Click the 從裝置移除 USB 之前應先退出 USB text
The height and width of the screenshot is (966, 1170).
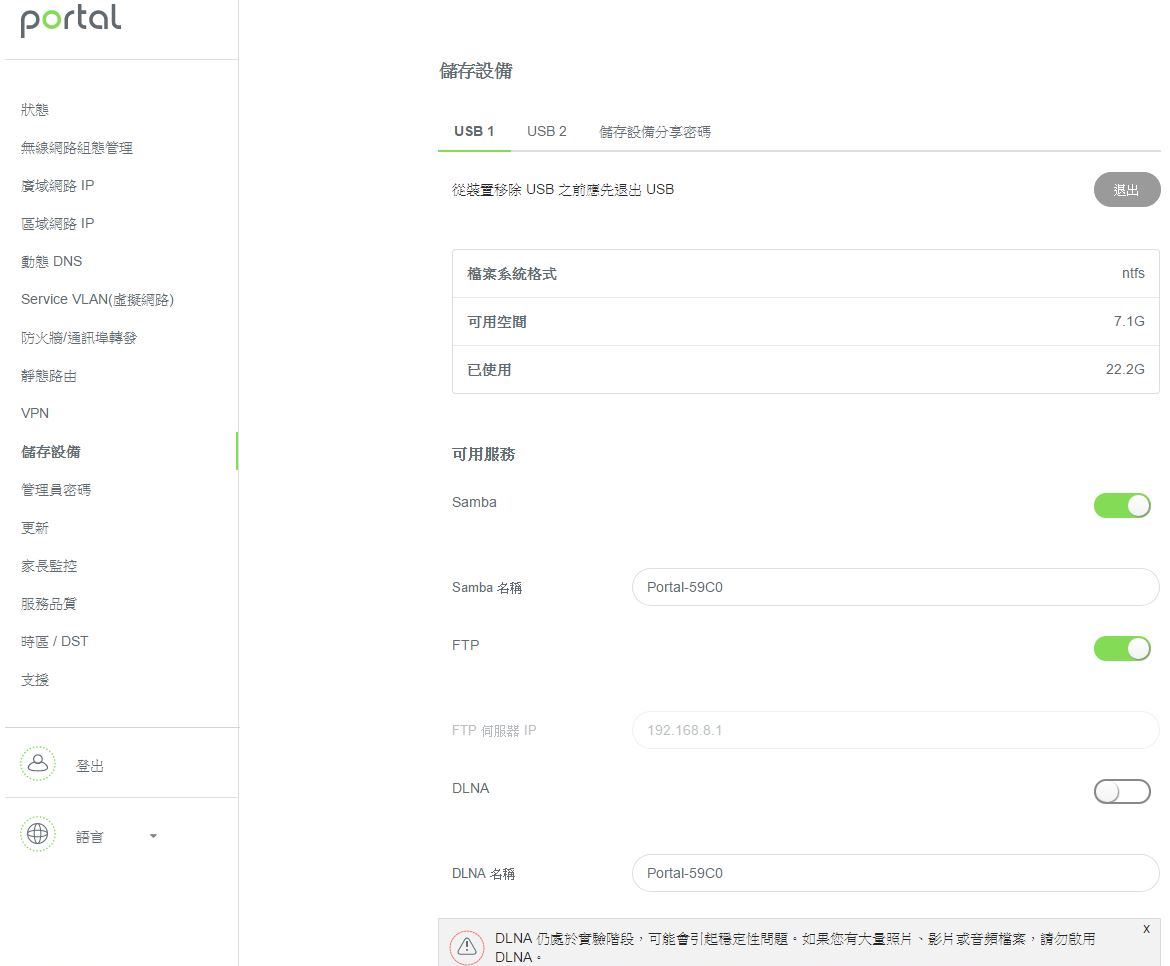(x=563, y=189)
